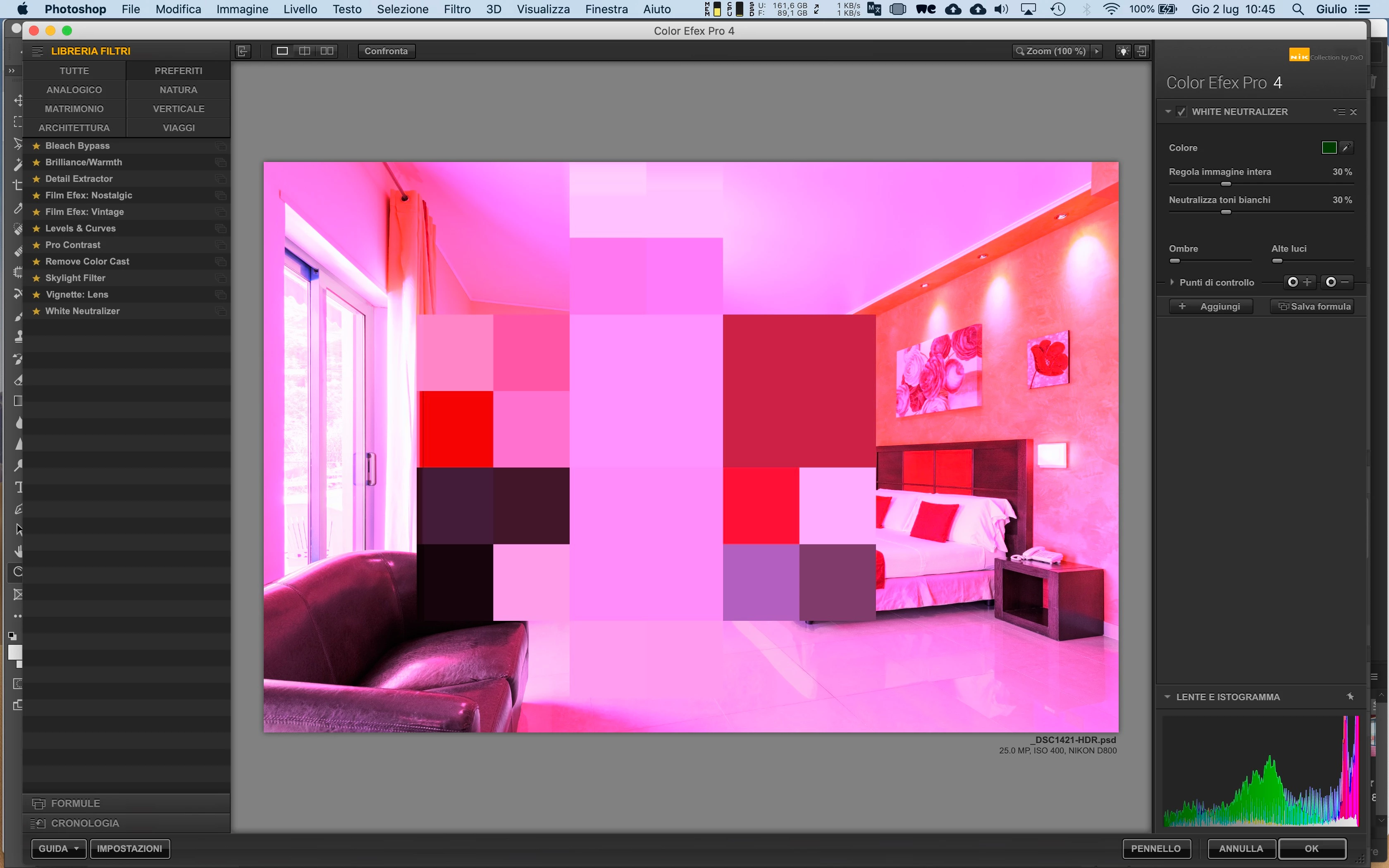Toggle favorite star for Pro Contrast
The height and width of the screenshot is (868, 1389).
click(x=36, y=245)
